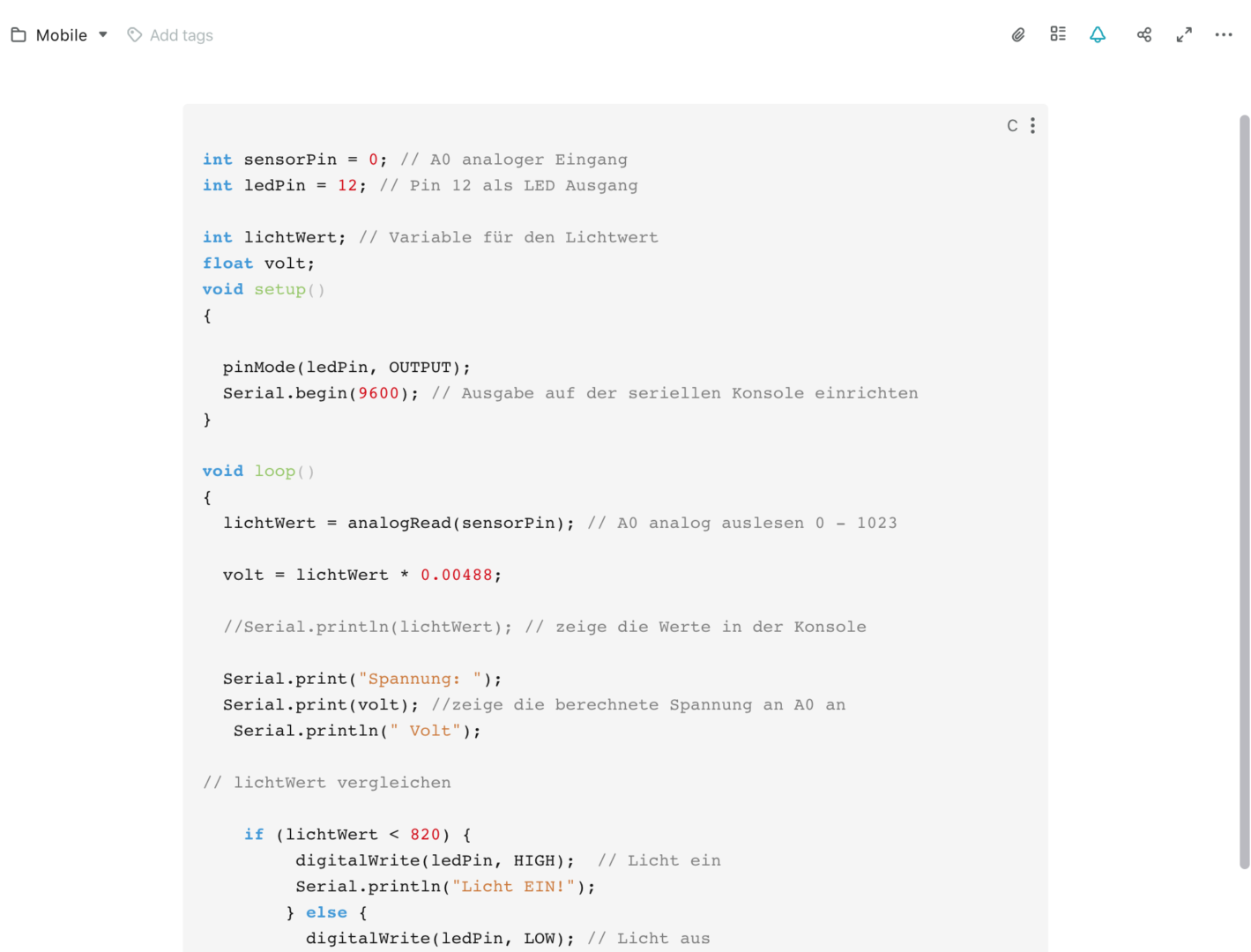Click the paperclip attachment icon
This screenshot has height=952, width=1251.
pyautogui.click(x=1017, y=35)
